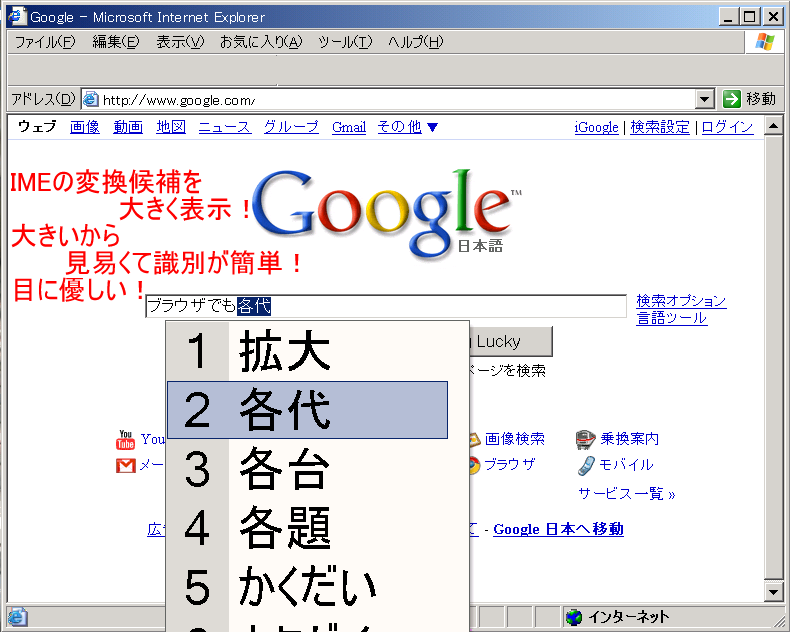Click the 画像検索 link

coord(514,439)
